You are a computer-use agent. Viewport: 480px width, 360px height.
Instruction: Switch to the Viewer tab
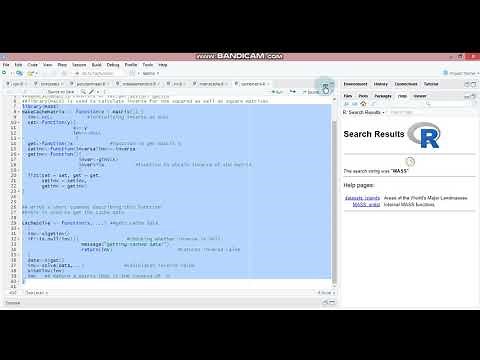(x=420, y=96)
